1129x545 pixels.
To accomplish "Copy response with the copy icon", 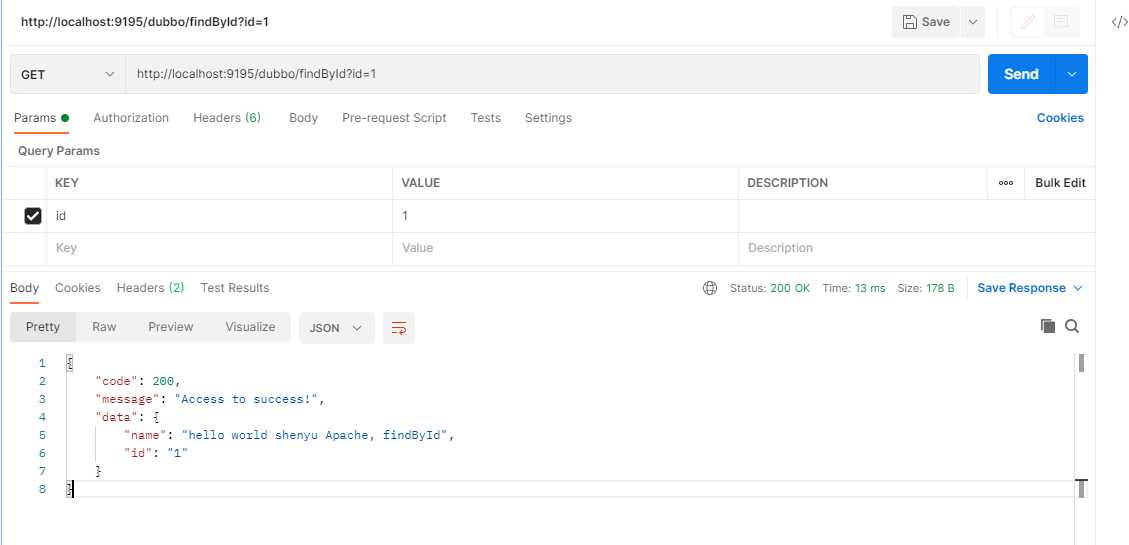I will [1048, 326].
